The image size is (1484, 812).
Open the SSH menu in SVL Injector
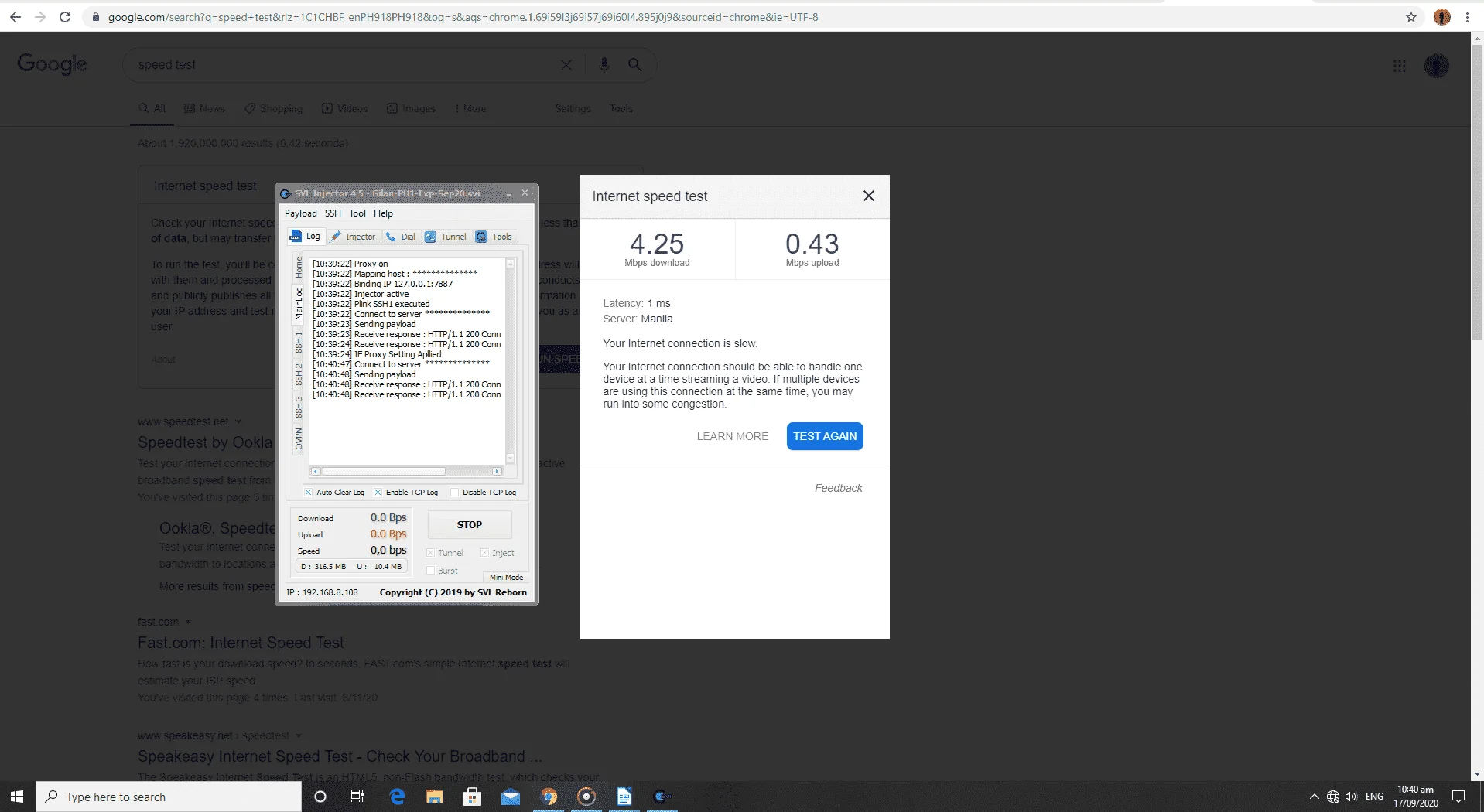pyautogui.click(x=333, y=213)
